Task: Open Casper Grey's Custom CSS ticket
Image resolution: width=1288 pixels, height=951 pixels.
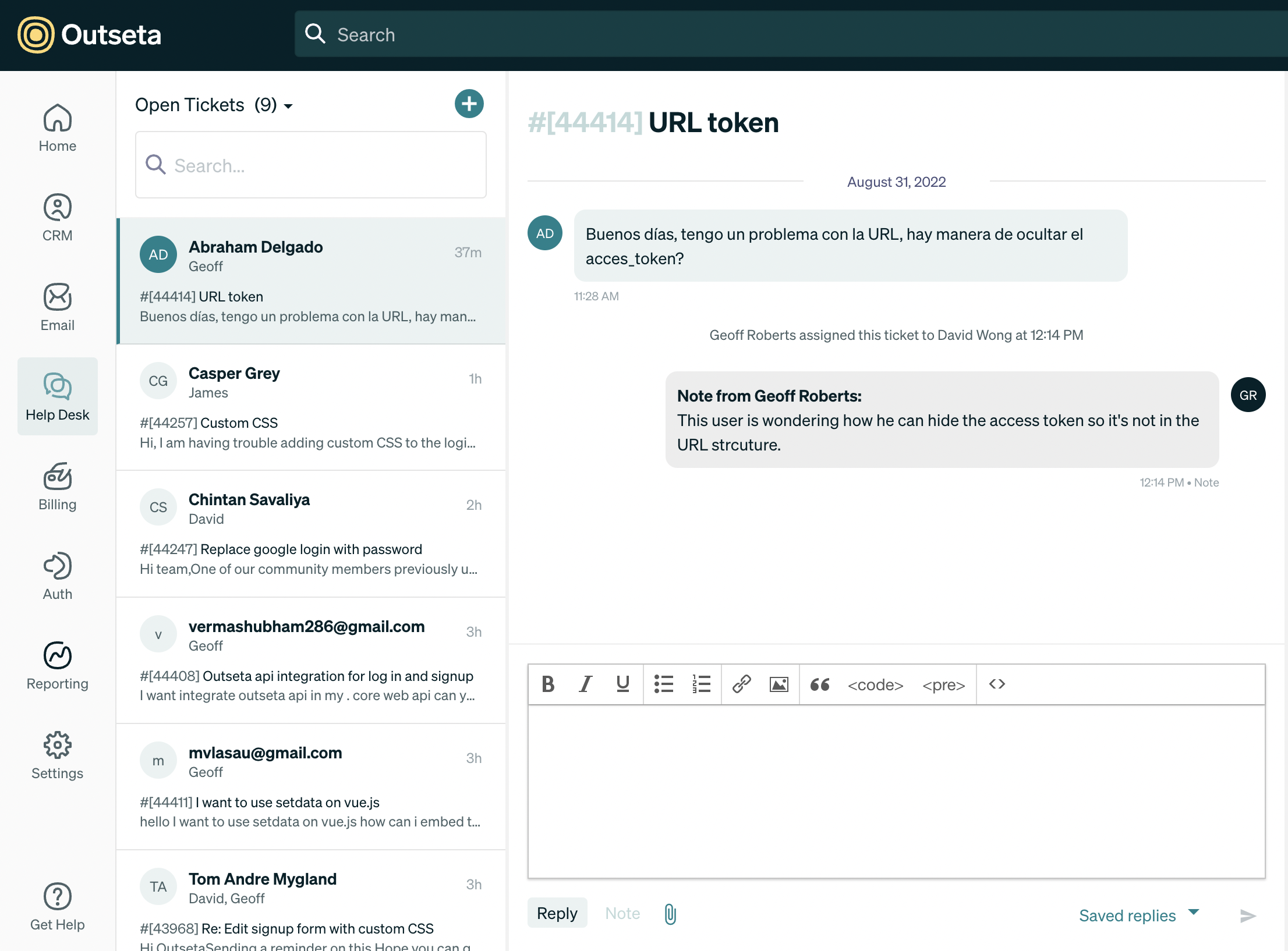Action: click(x=311, y=407)
